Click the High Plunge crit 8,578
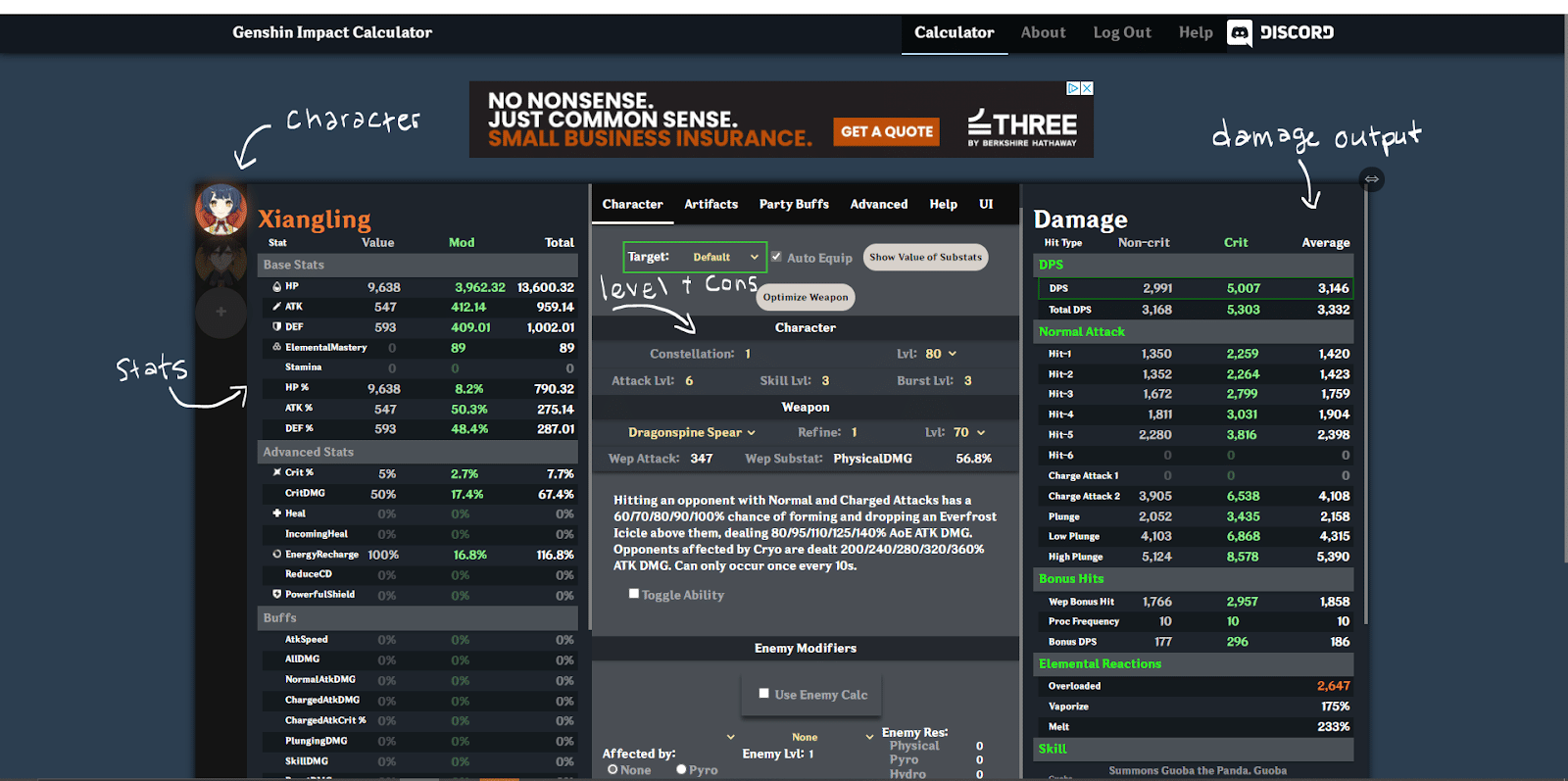The width and height of the screenshot is (1568, 781). click(1243, 557)
